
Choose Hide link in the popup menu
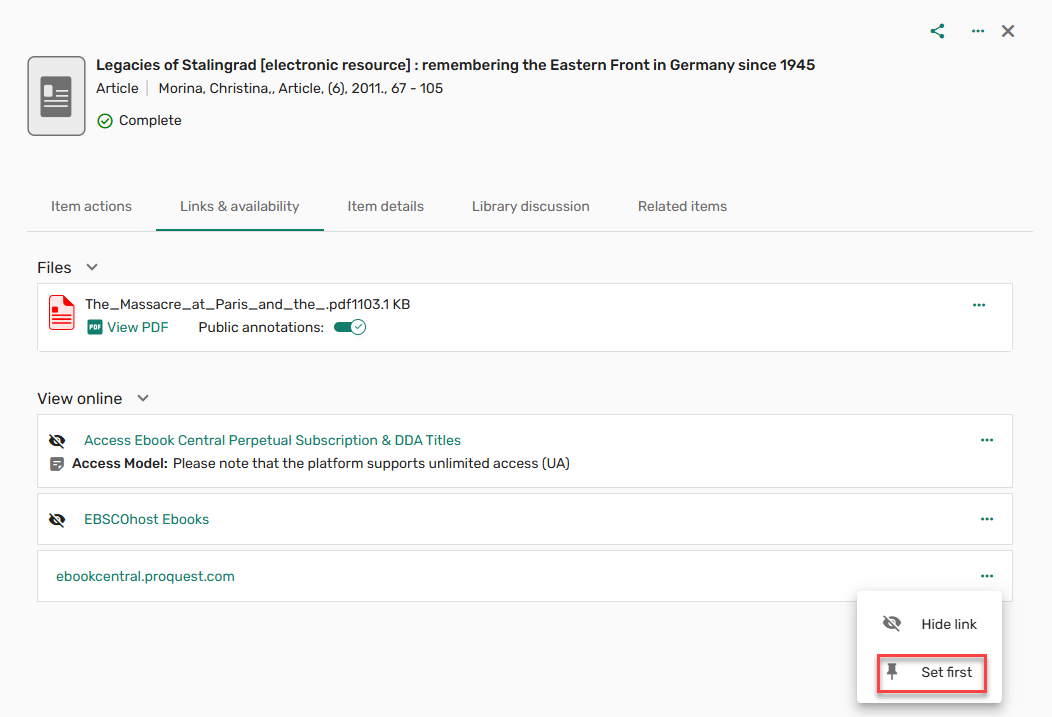(930, 624)
